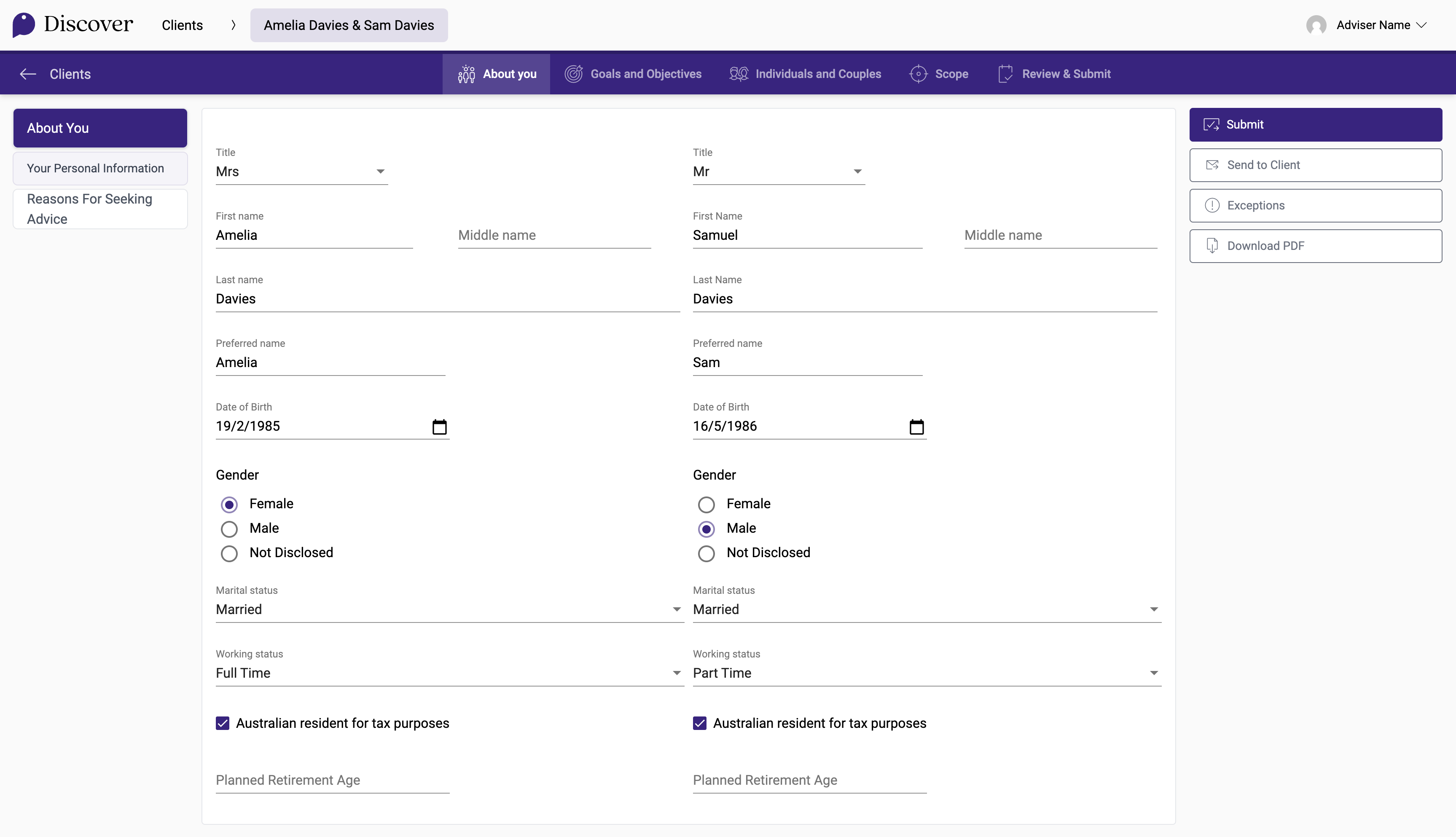Click the adviser profile avatar icon
The height and width of the screenshot is (837, 1456).
tap(1316, 25)
